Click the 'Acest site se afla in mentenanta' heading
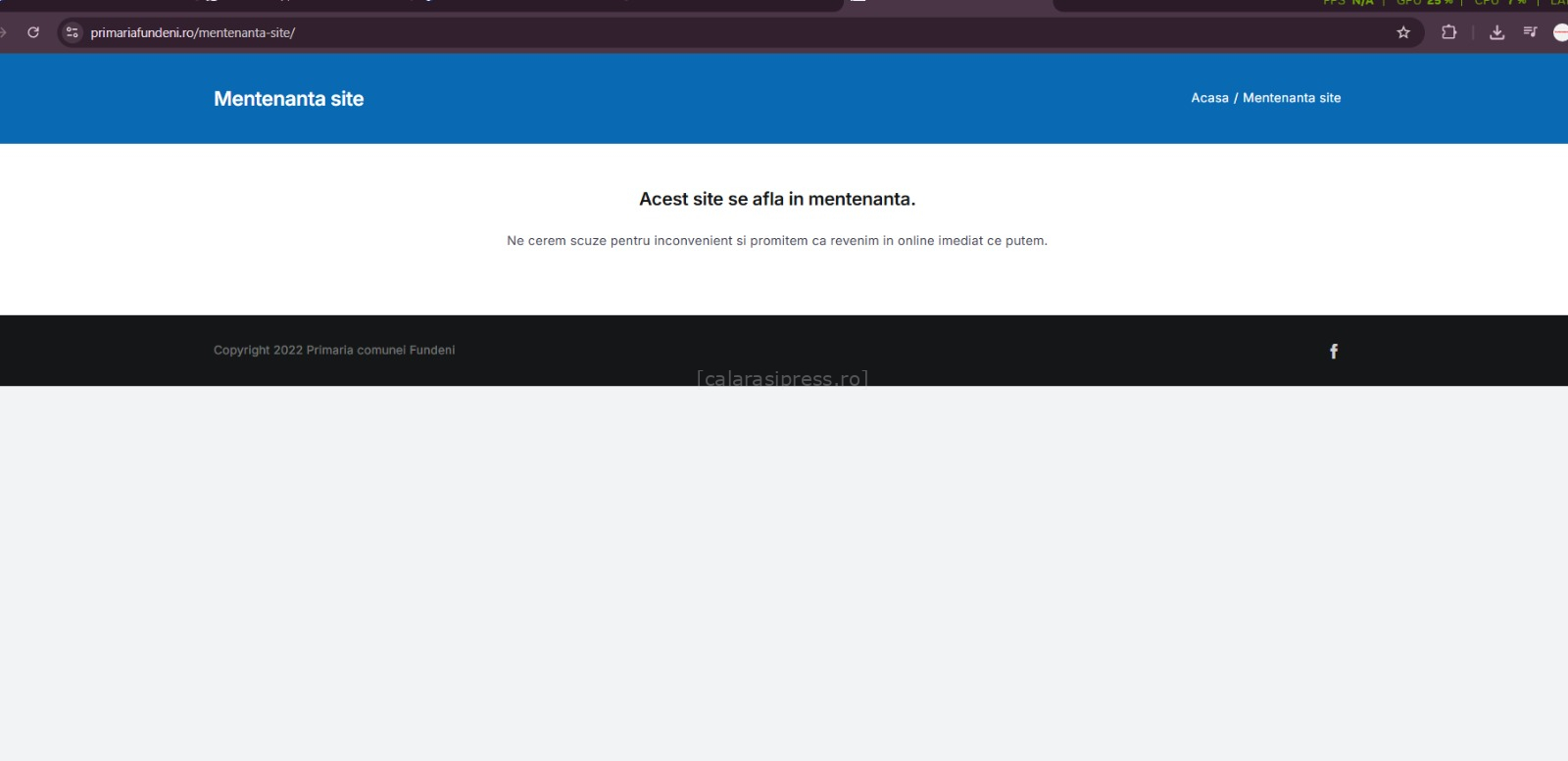Image resolution: width=1568 pixels, height=761 pixels. [776, 199]
